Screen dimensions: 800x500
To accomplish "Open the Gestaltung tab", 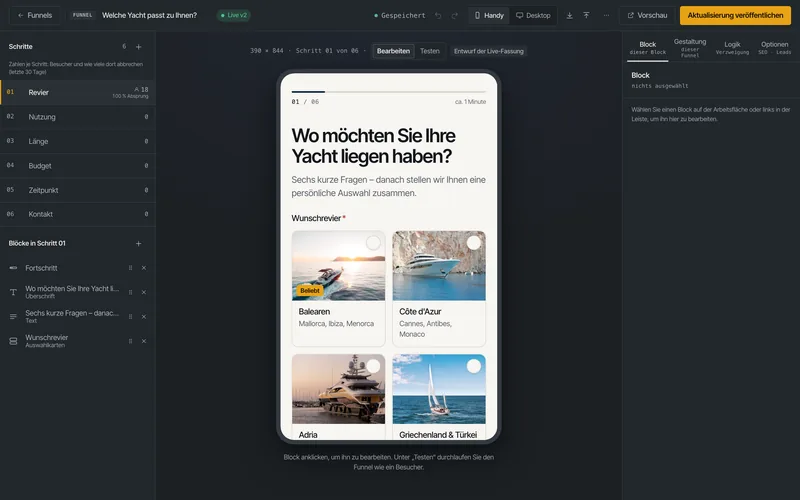I will point(690,47).
